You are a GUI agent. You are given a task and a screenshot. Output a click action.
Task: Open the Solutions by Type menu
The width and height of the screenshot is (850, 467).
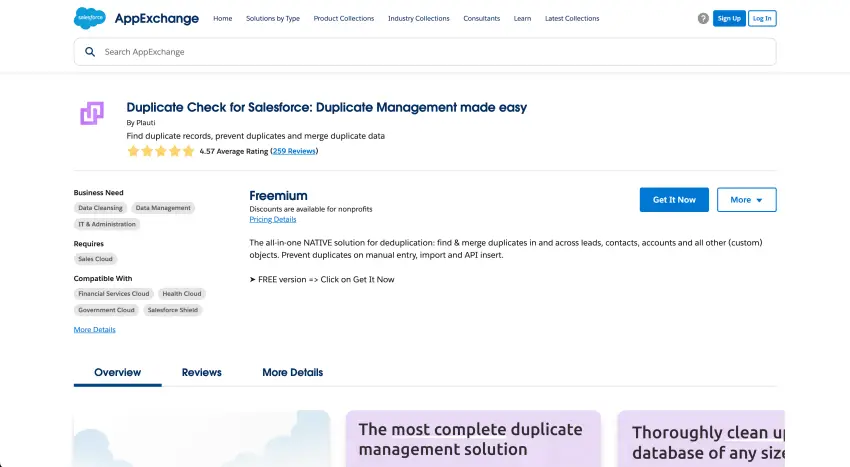coord(273,18)
